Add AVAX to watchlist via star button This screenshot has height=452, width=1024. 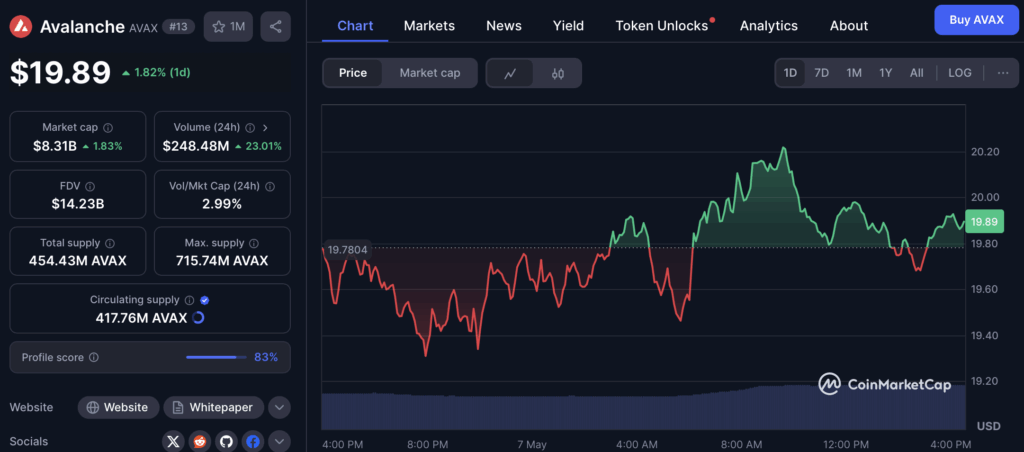228,27
